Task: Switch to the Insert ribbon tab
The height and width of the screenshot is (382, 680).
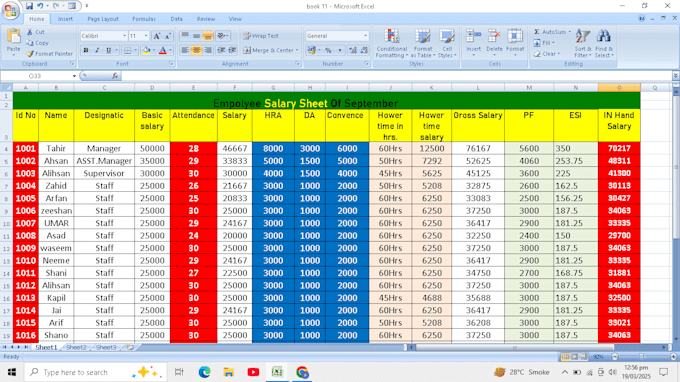Action: pyautogui.click(x=65, y=19)
